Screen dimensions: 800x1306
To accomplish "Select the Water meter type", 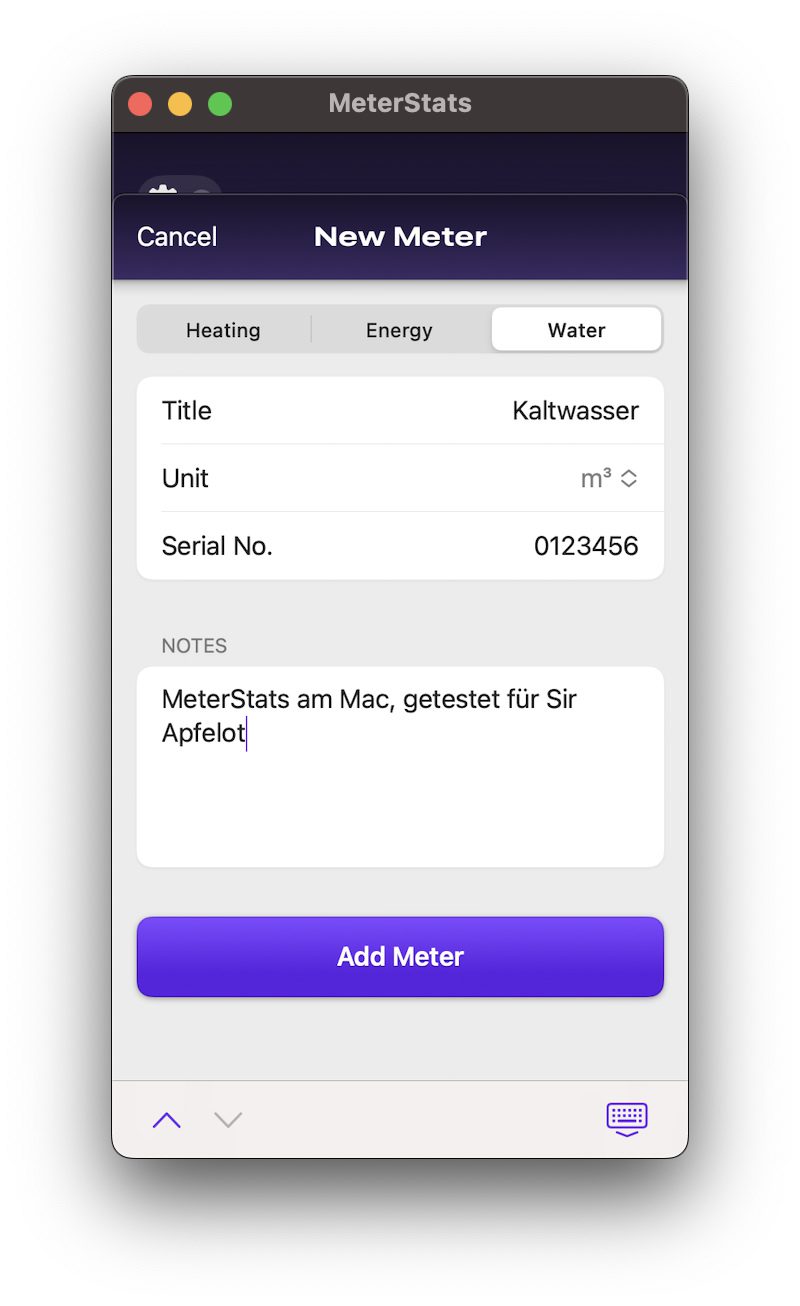I will click(x=576, y=330).
